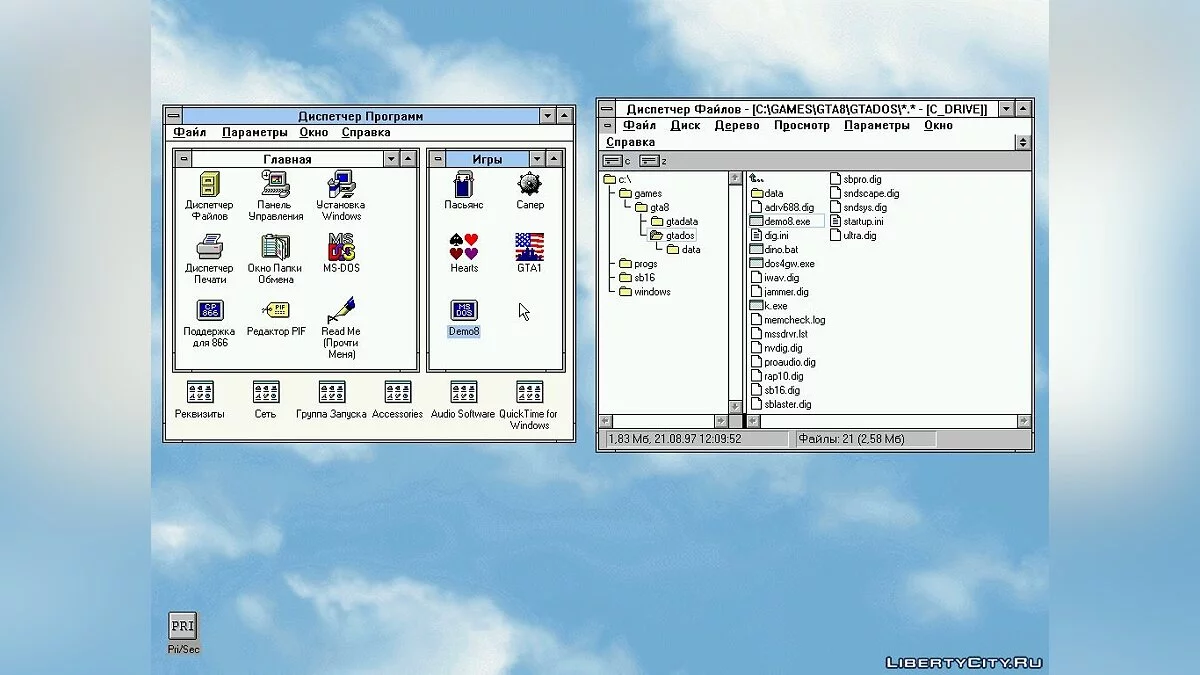
Task: Open Панель Управления control panel icon
Action: click(x=275, y=186)
